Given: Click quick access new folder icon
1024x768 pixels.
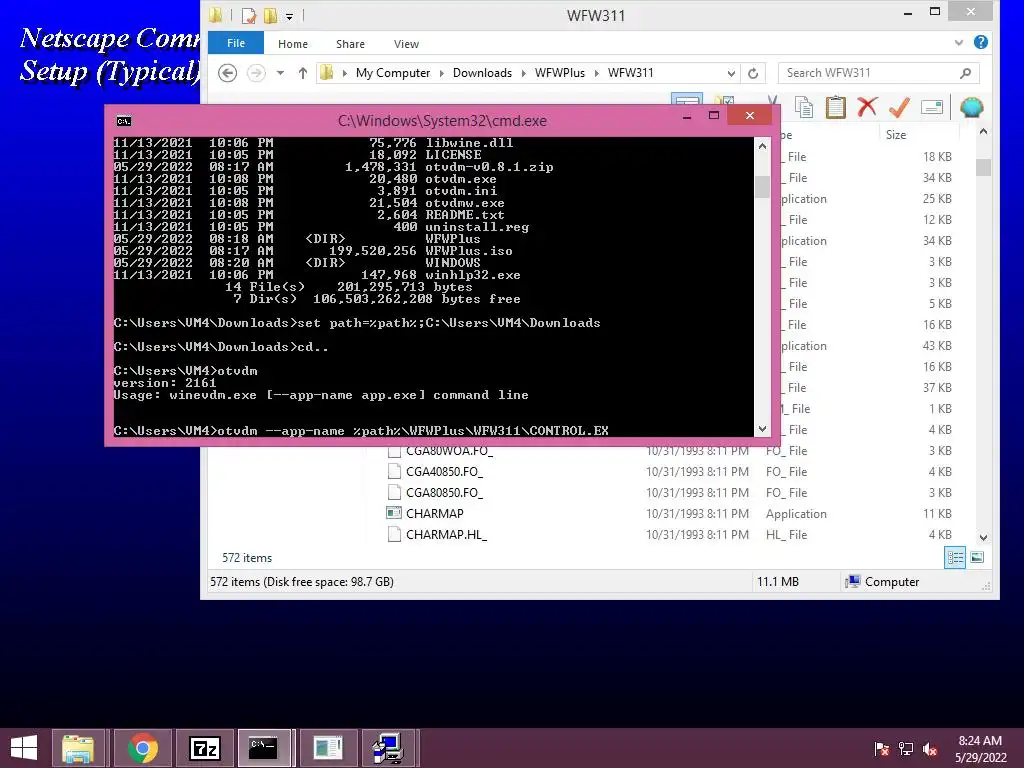Looking at the screenshot, I should point(270,14).
